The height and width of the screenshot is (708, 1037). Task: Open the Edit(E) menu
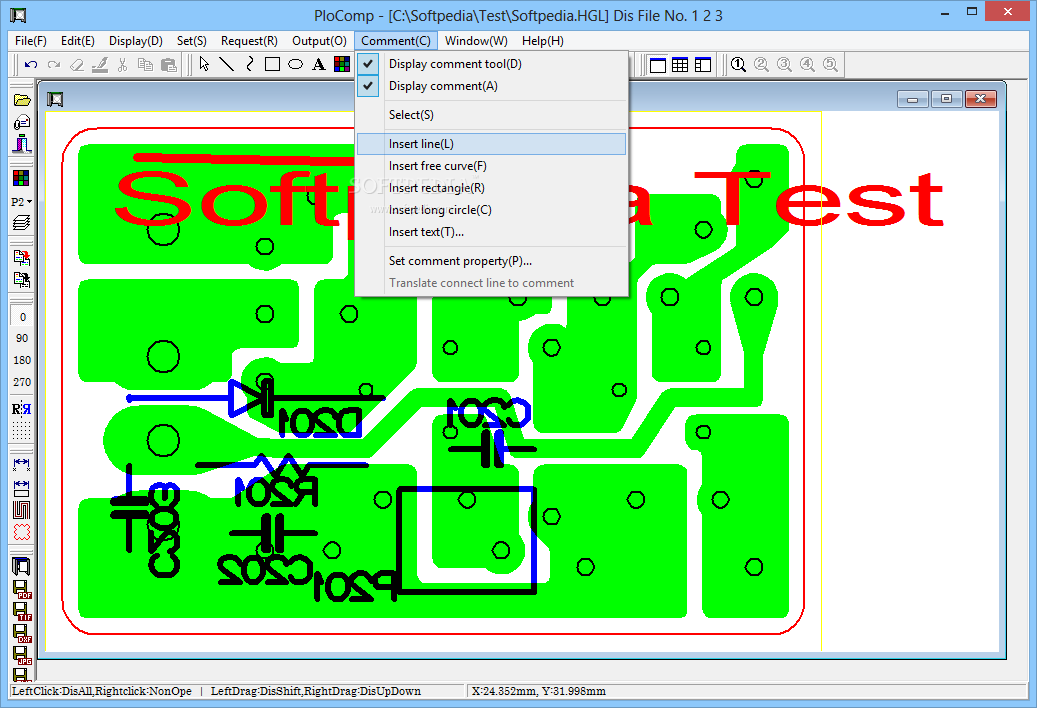tap(77, 41)
